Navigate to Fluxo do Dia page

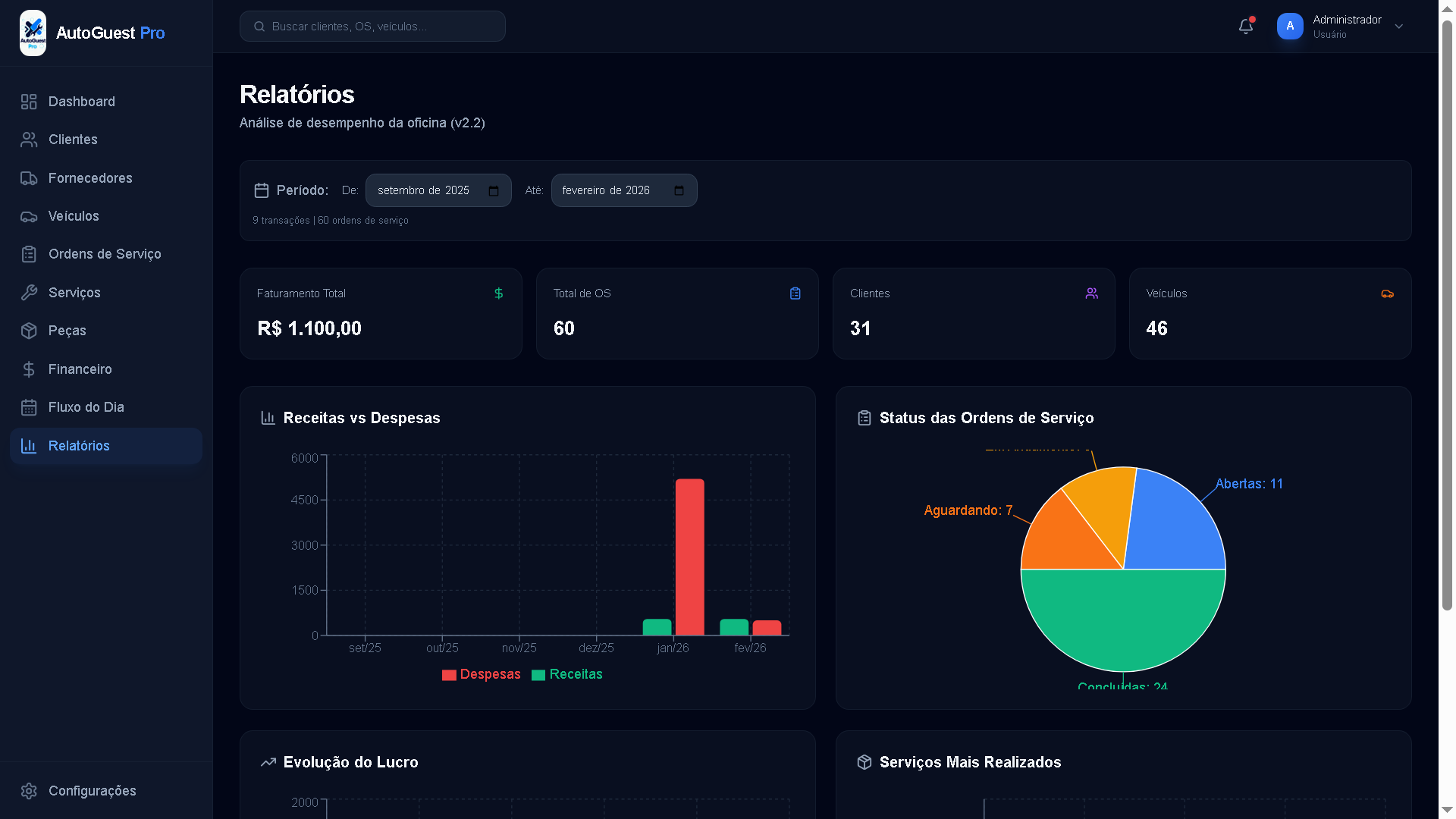[86, 407]
